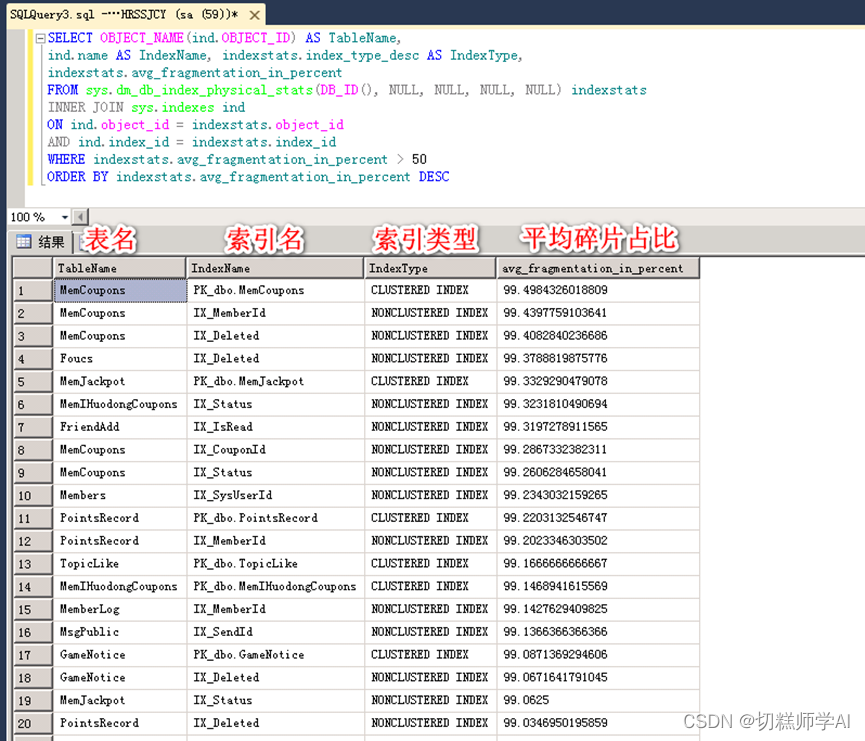
Task: Click cell PK_dbo.GameNotice
Action: click(275, 655)
